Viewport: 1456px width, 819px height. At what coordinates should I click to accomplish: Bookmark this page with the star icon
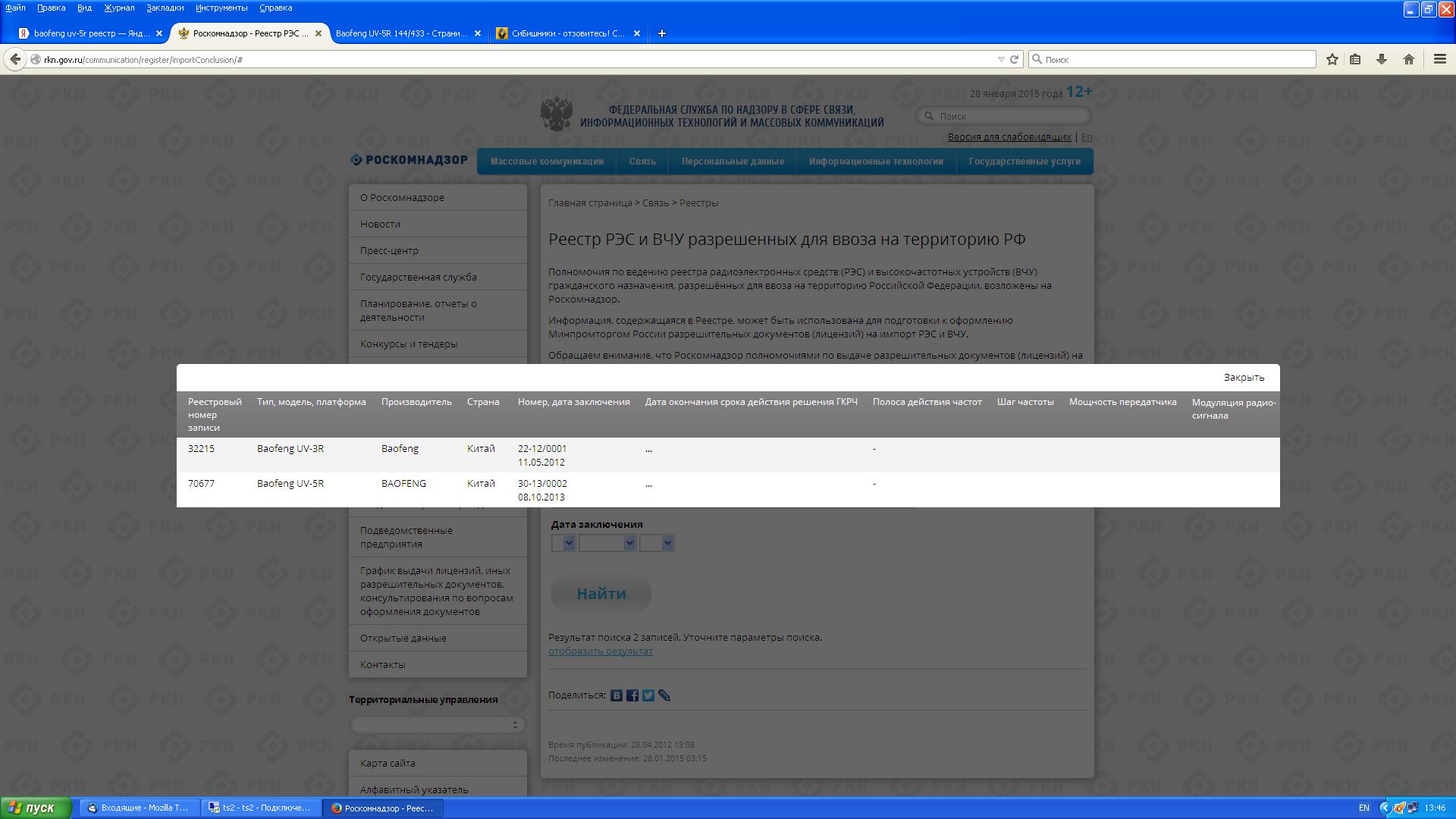(1332, 59)
